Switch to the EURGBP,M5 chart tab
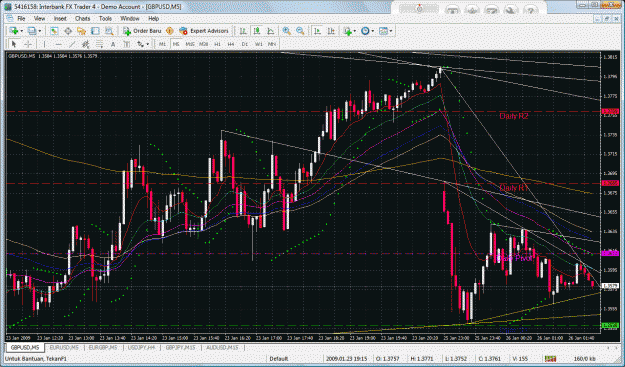The width and height of the screenshot is (625, 367). 103,348
